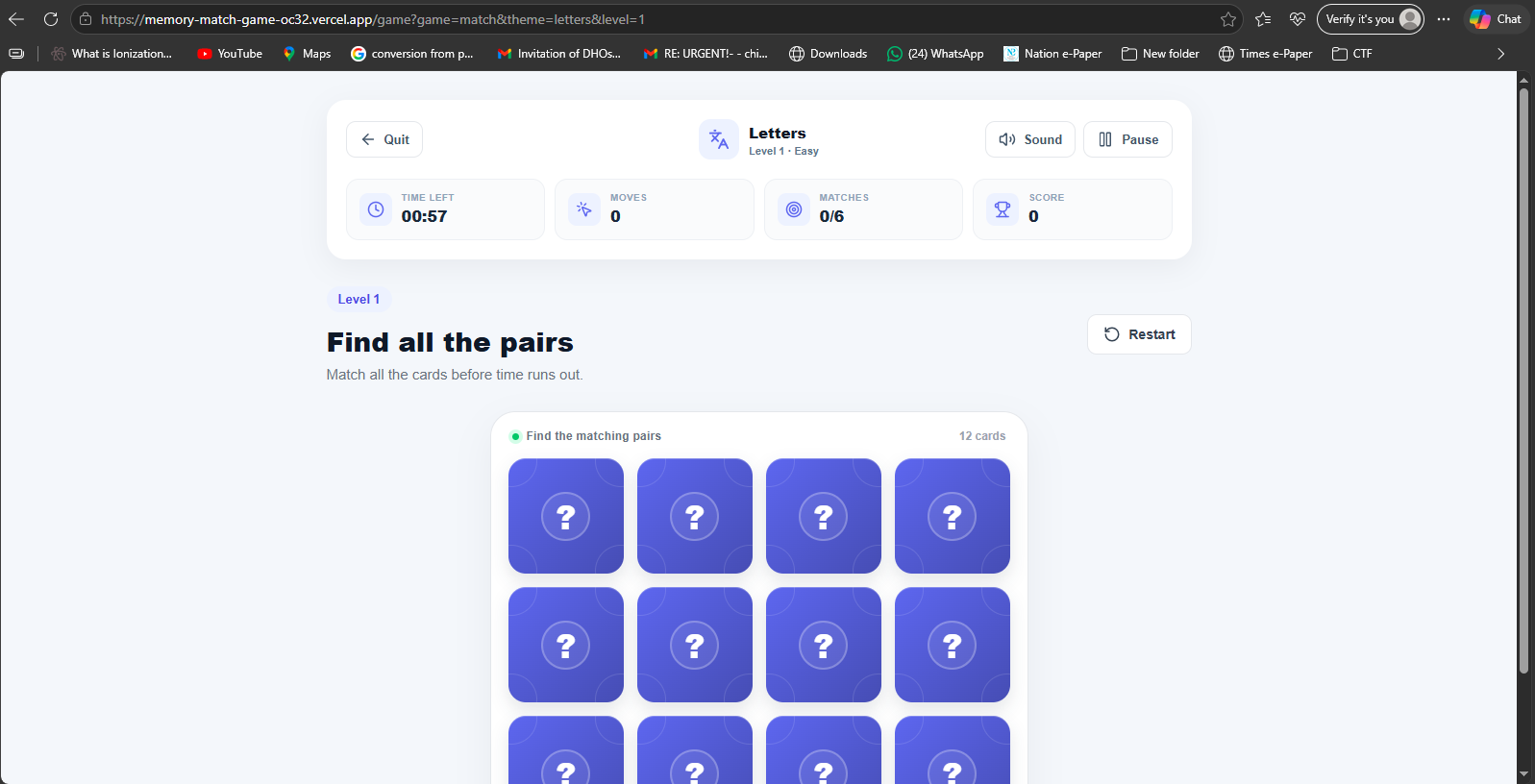Show more bookmarks with the overflow chevron
The width and height of the screenshot is (1535, 784).
pos(1501,54)
